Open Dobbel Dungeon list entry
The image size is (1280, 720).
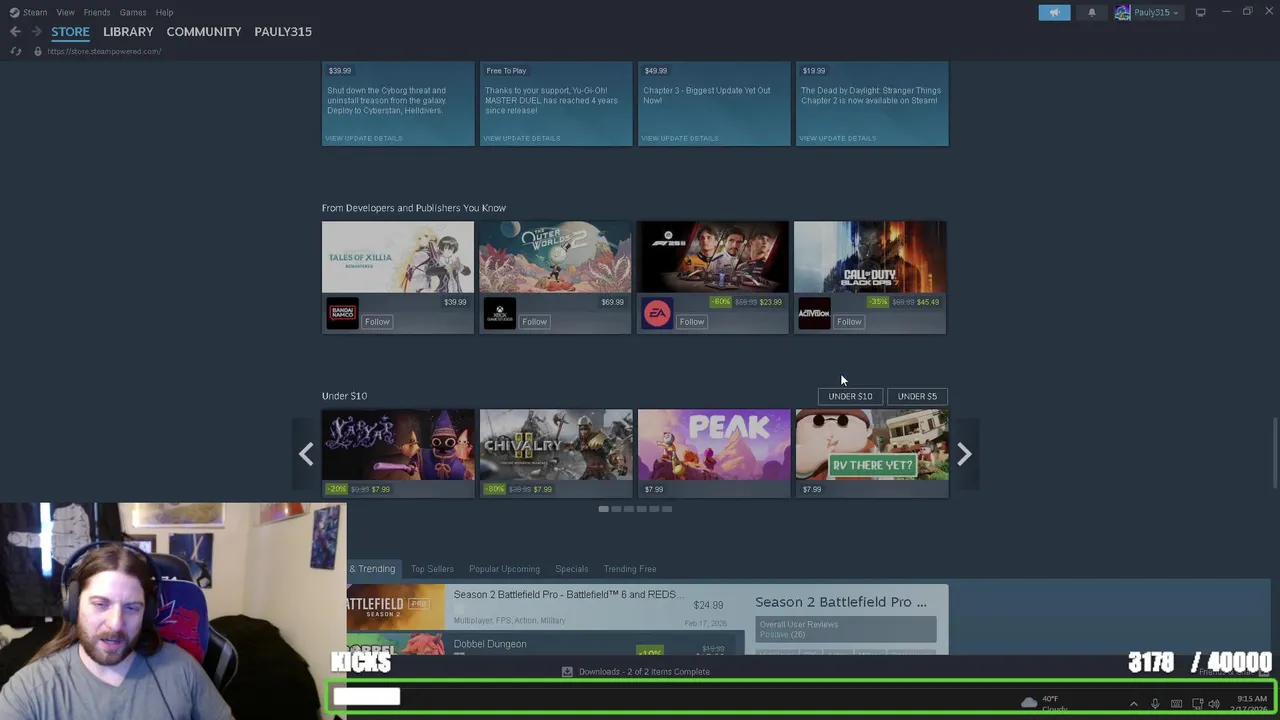(546, 643)
